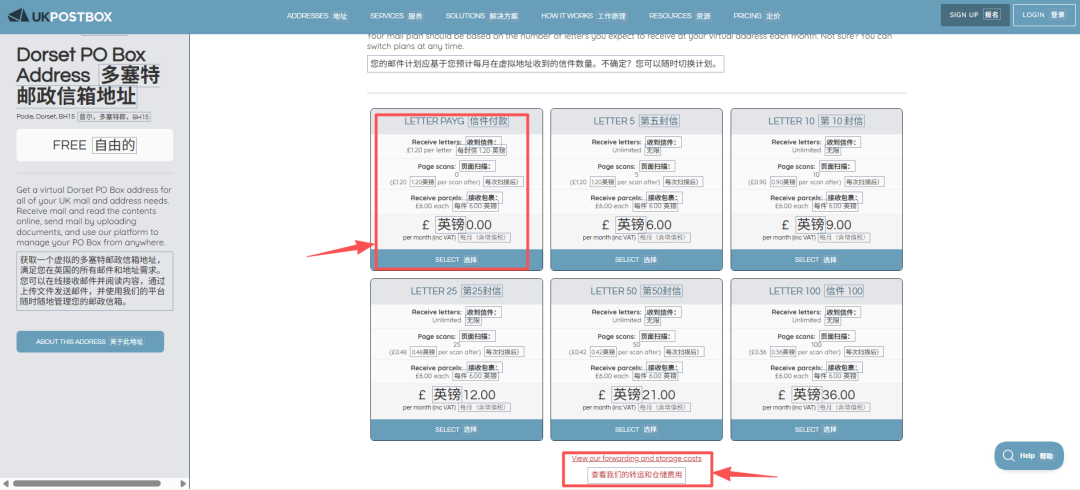Viewport: 1080px width, 490px height.
Task: Open the Help chat bubble
Action: coord(1028,455)
